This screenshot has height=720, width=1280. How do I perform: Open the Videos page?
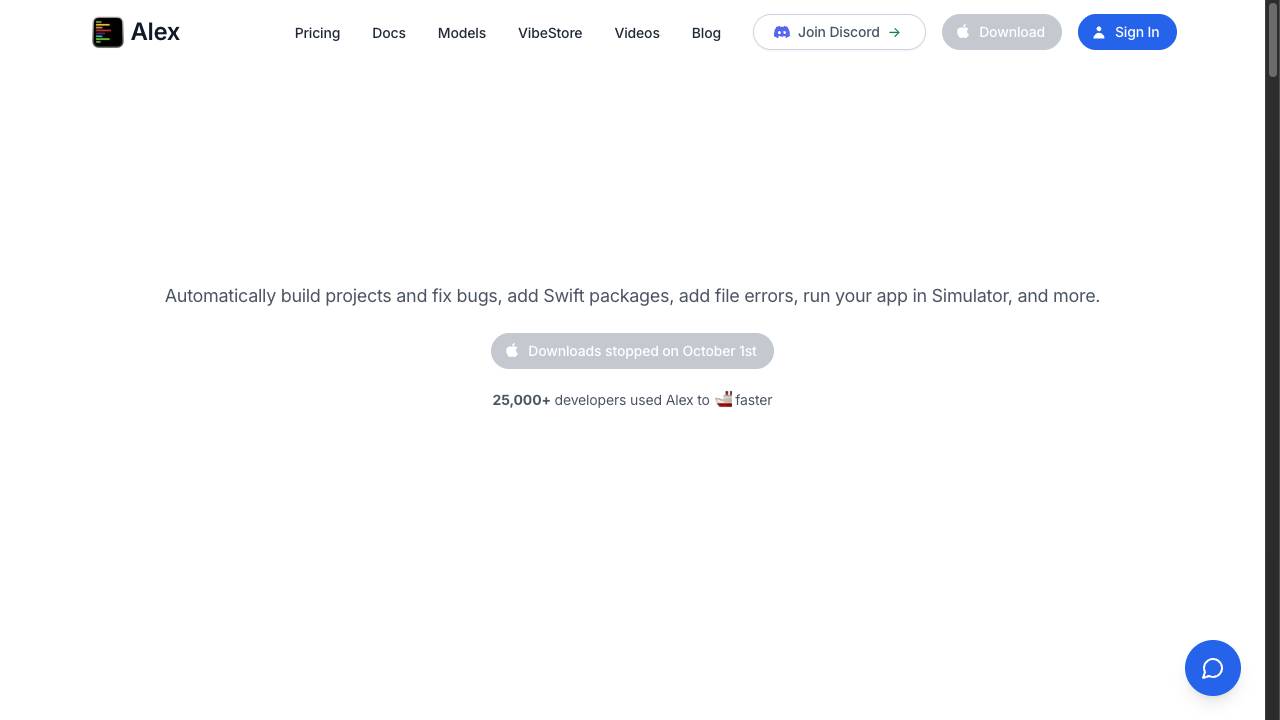[637, 33]
